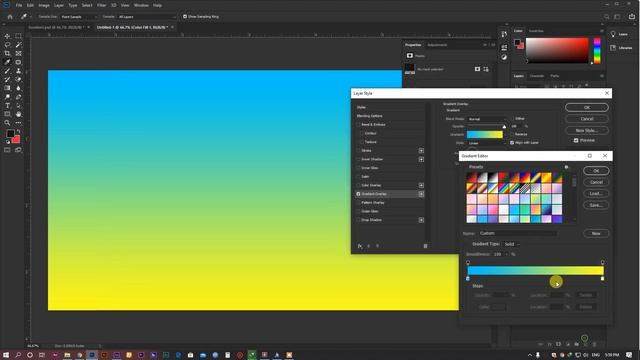Select the Crop tool

pos(7,53)
